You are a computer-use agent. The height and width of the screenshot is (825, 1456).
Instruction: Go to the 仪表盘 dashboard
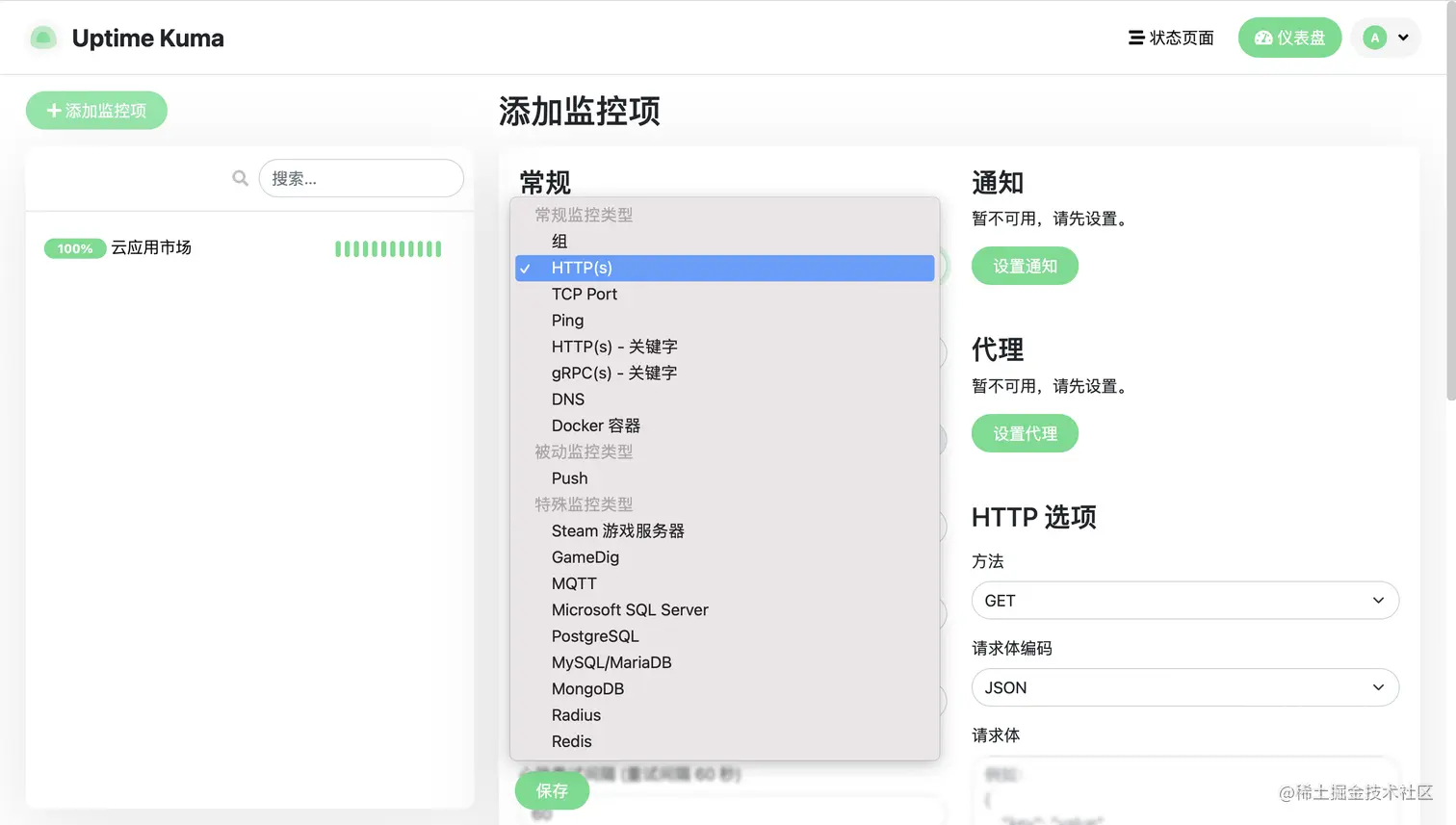tap(1289, 38)
